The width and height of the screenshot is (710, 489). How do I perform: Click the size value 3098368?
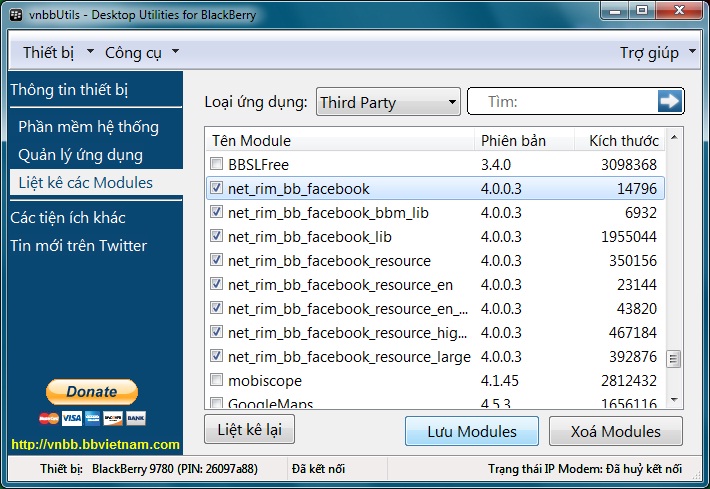coord(628,164)
